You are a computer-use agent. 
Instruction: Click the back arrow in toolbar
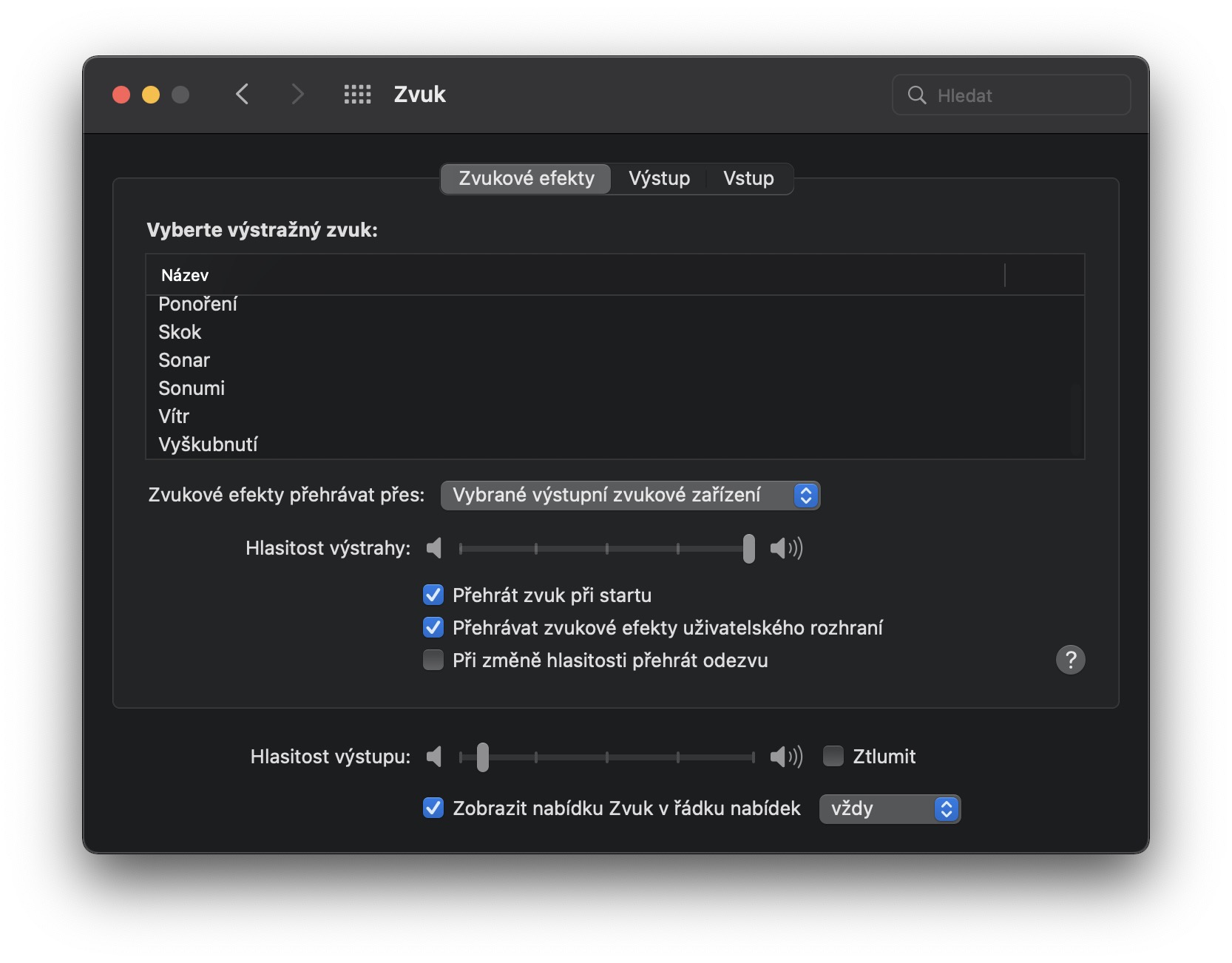coord(243,95)
